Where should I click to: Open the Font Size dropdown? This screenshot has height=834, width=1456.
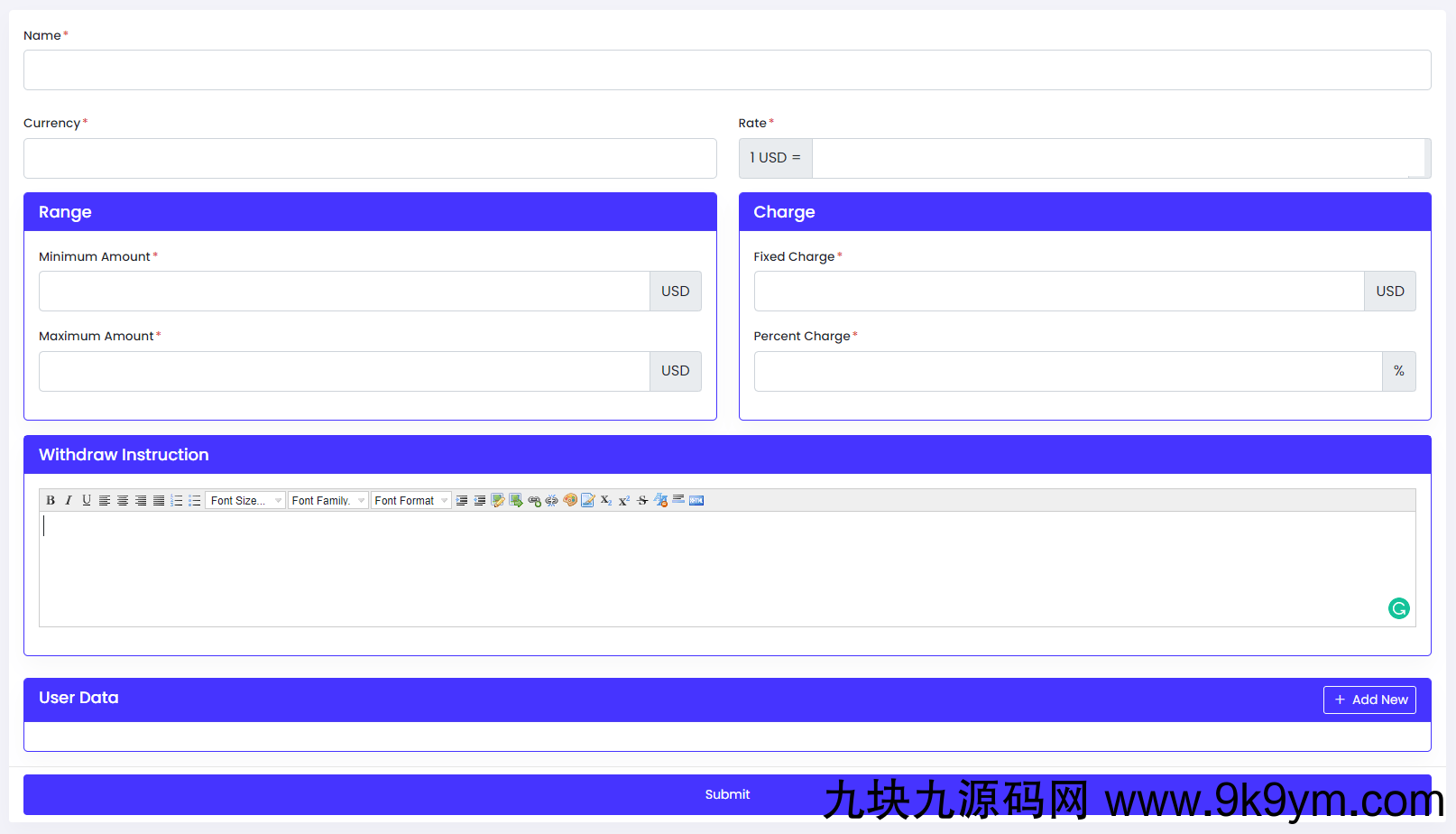click(245, 501)
